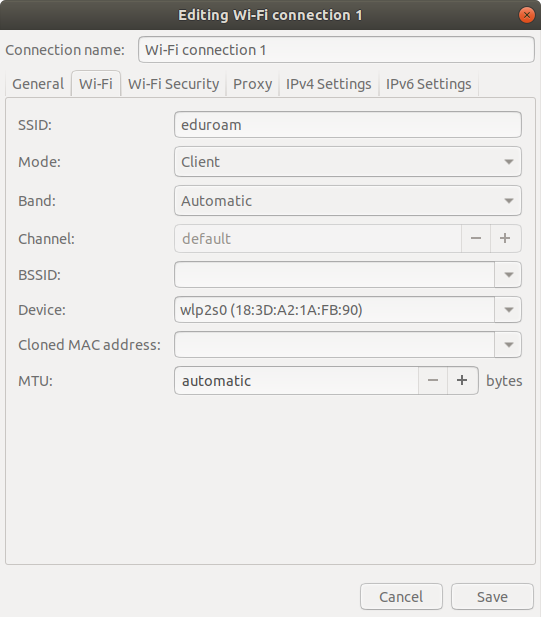The height and width of the screenshot is (617, 541).
Task: Switch to the General tab
Action: (x=38, y=84)
